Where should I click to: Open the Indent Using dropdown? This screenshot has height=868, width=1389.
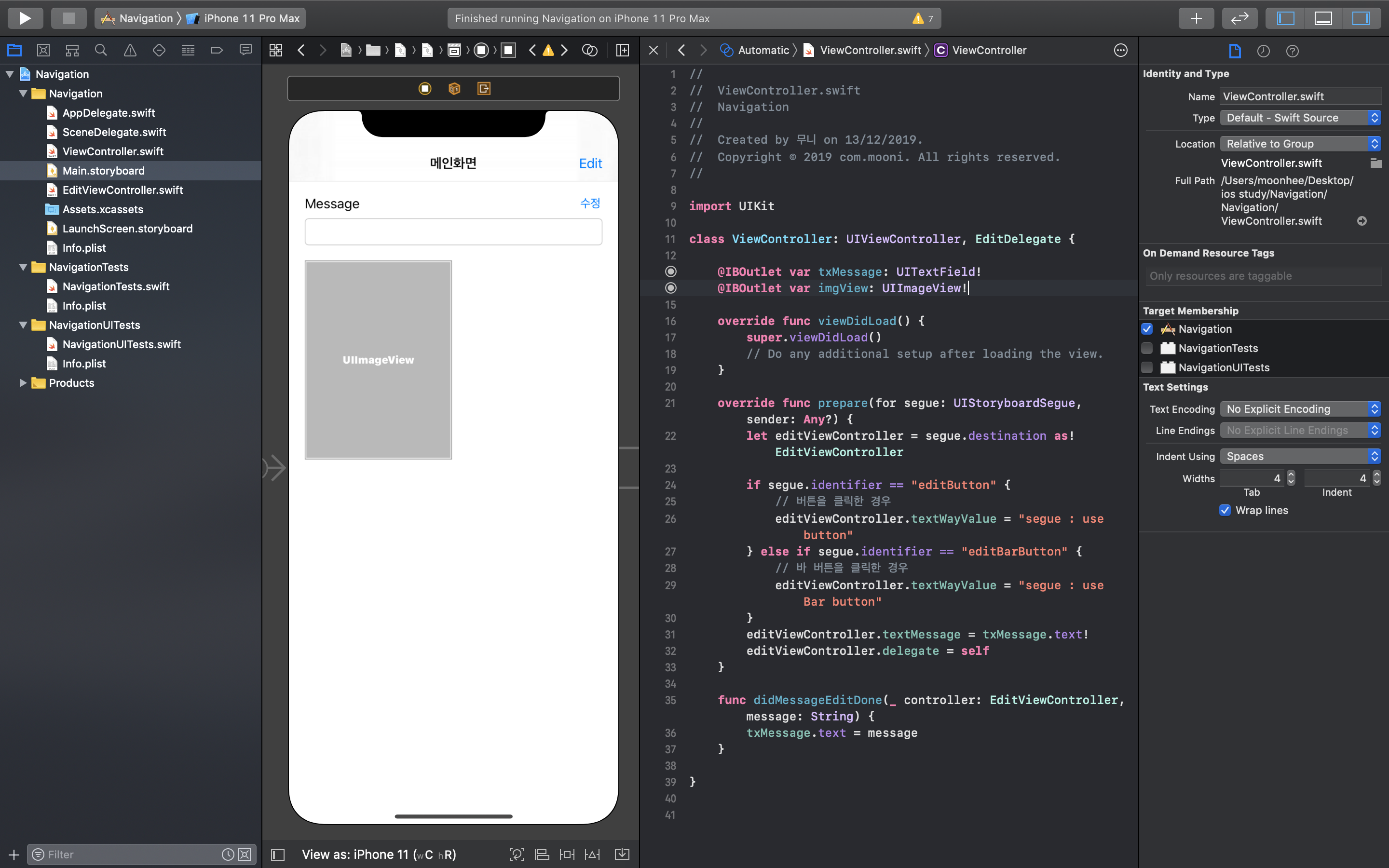1299,456
